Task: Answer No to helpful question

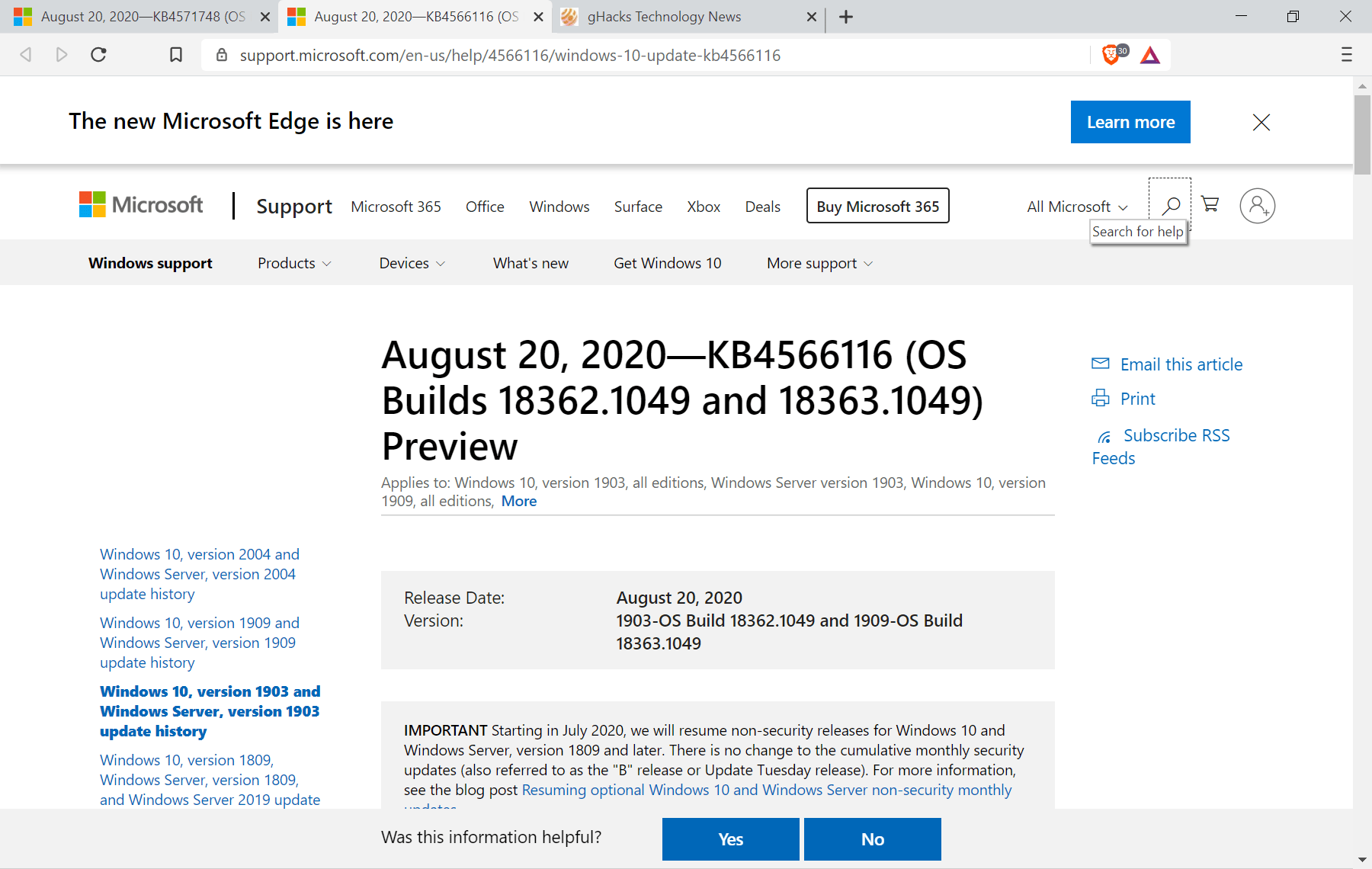Action: pyautogui.click(x=873, y=839)
